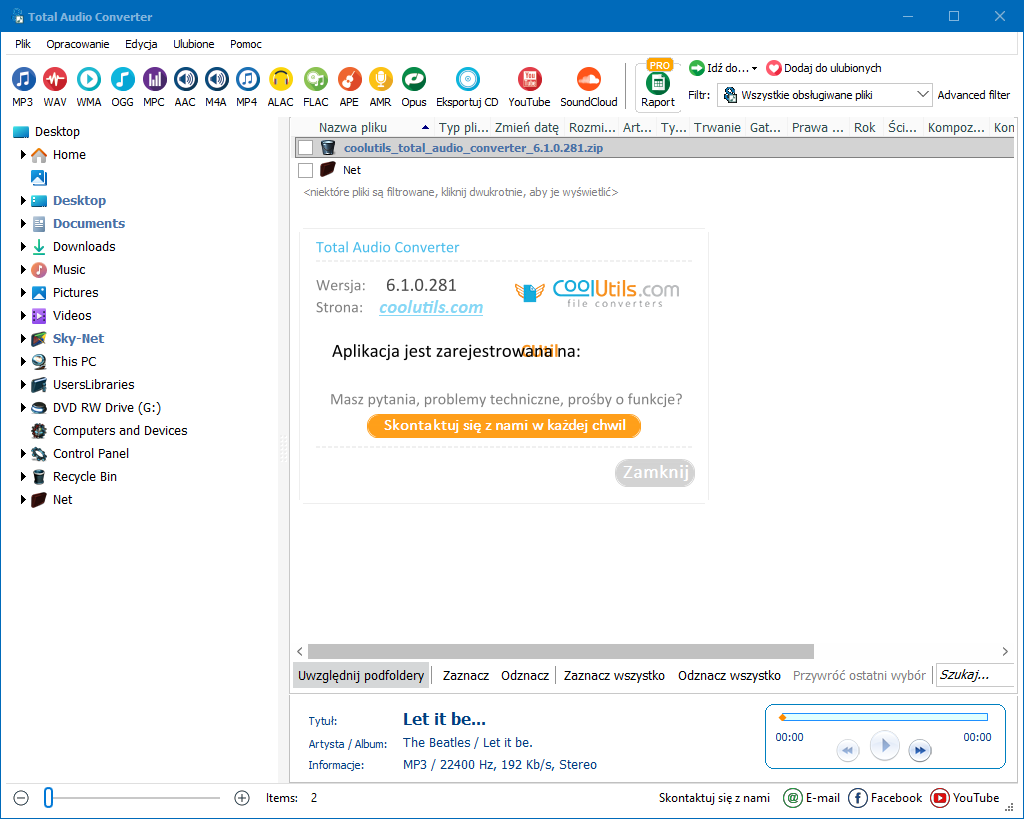Expand the Home tree node
The image size is (1024, 819).
click(24, 155)
